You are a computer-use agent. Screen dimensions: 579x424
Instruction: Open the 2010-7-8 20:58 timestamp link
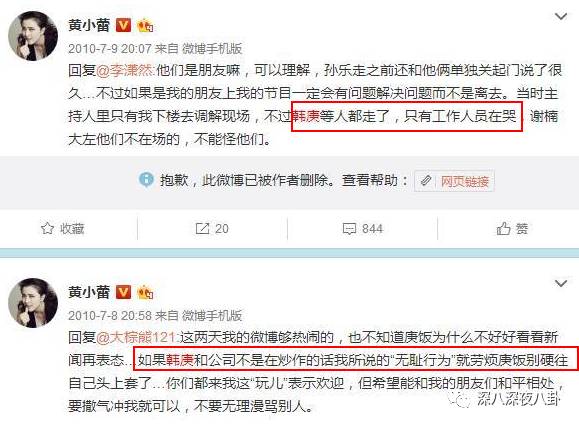click(x=110, y=315)
